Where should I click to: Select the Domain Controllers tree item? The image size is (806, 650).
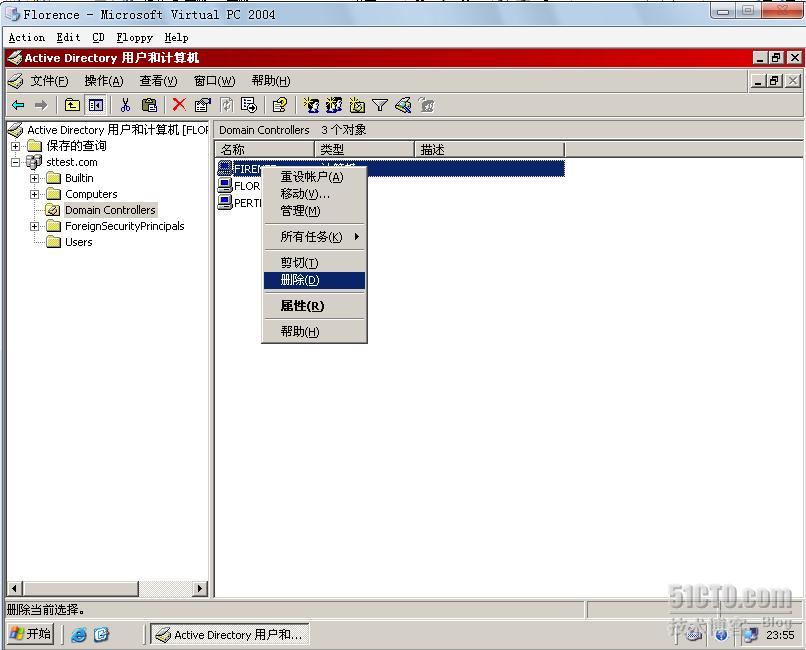110,210
